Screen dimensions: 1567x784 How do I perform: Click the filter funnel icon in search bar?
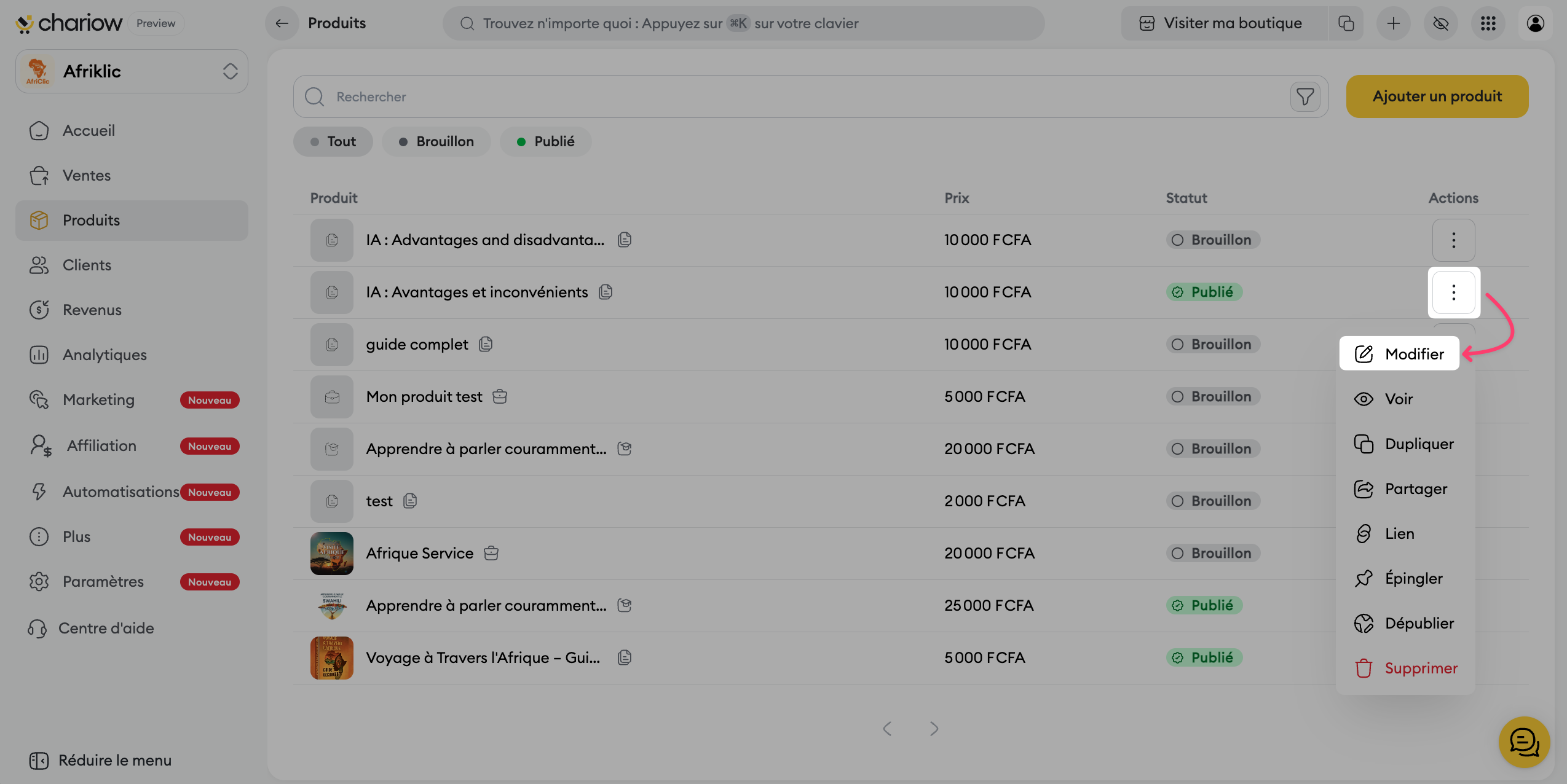coord(1305,96)
